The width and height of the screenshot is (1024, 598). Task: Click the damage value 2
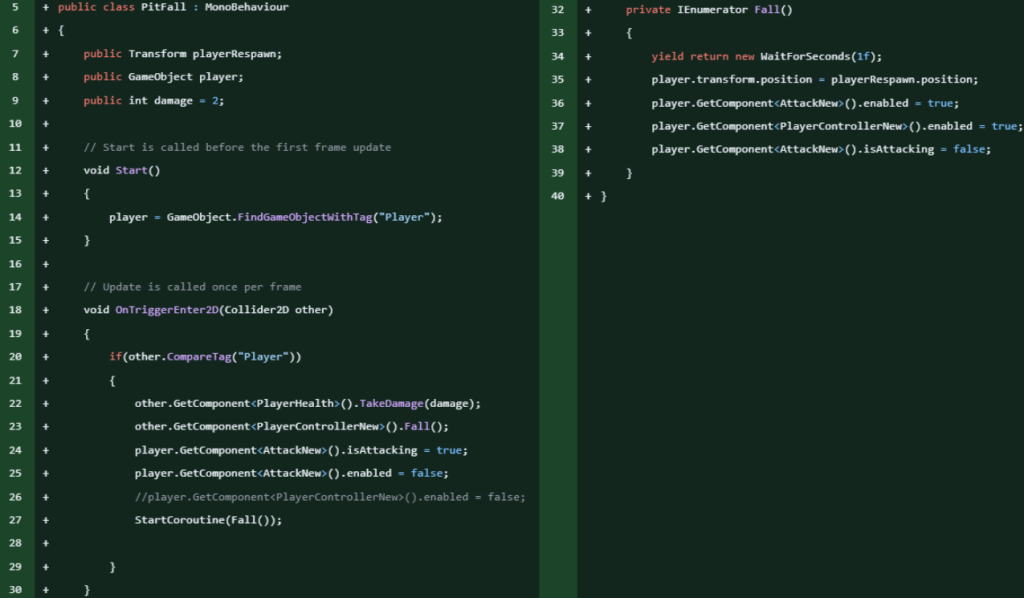(x=215, y=101)
